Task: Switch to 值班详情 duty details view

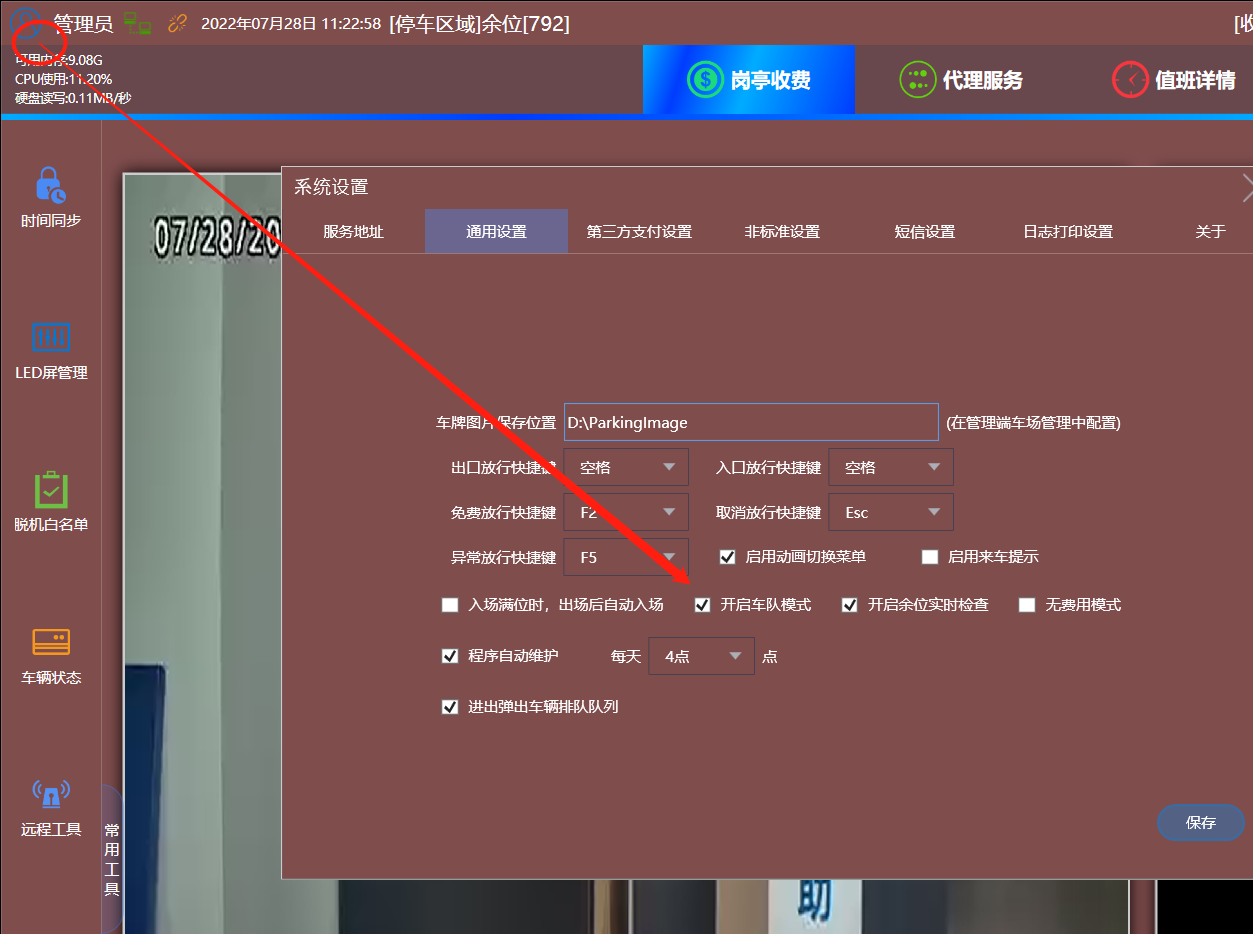Action: pos(1174,80)
